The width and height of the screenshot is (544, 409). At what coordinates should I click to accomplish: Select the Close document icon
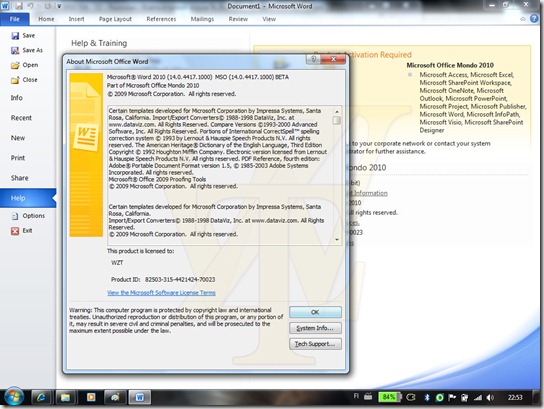point(15,80)
